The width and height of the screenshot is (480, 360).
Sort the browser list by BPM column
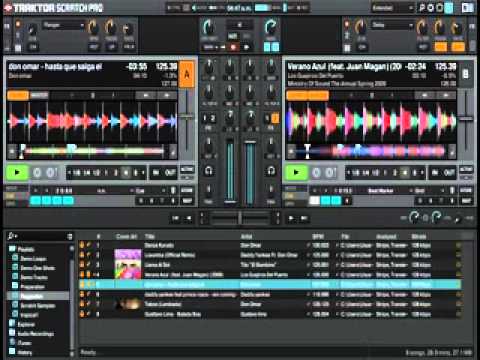click(x=318, y=236)
